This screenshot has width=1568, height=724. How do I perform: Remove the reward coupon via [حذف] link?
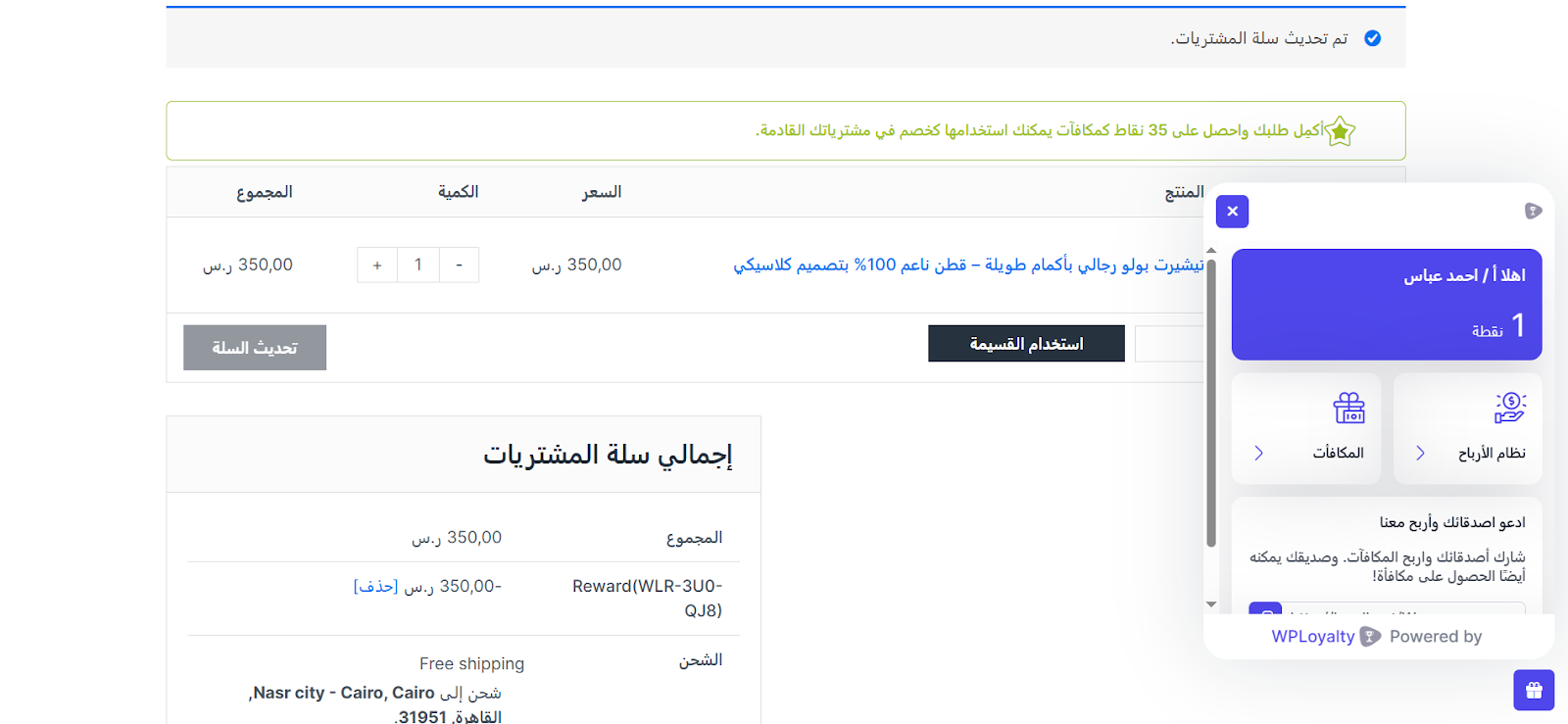click(x=375, y=587)
